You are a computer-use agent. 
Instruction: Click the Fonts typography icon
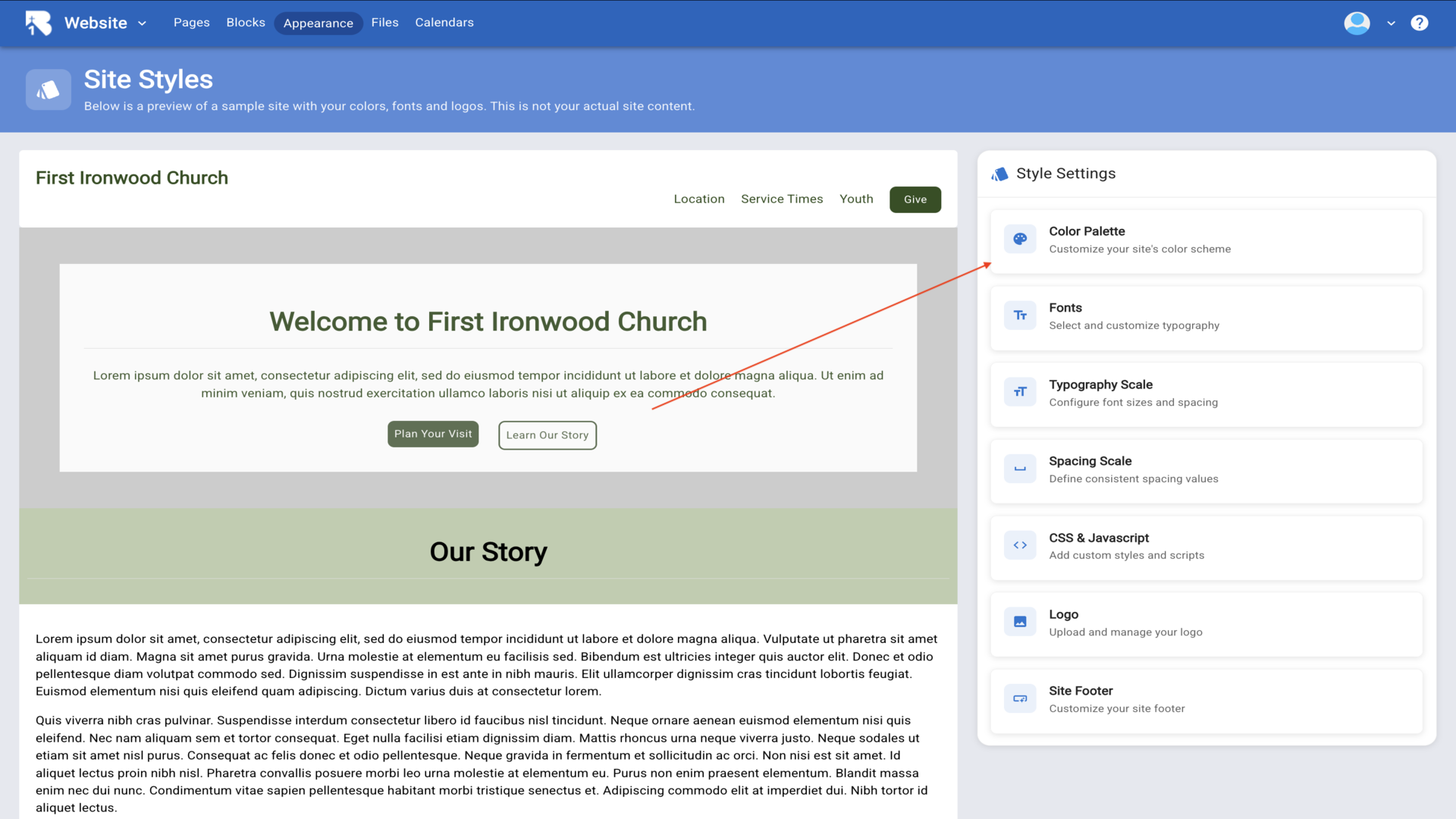pyautogui.click(x=1020, y=315)
